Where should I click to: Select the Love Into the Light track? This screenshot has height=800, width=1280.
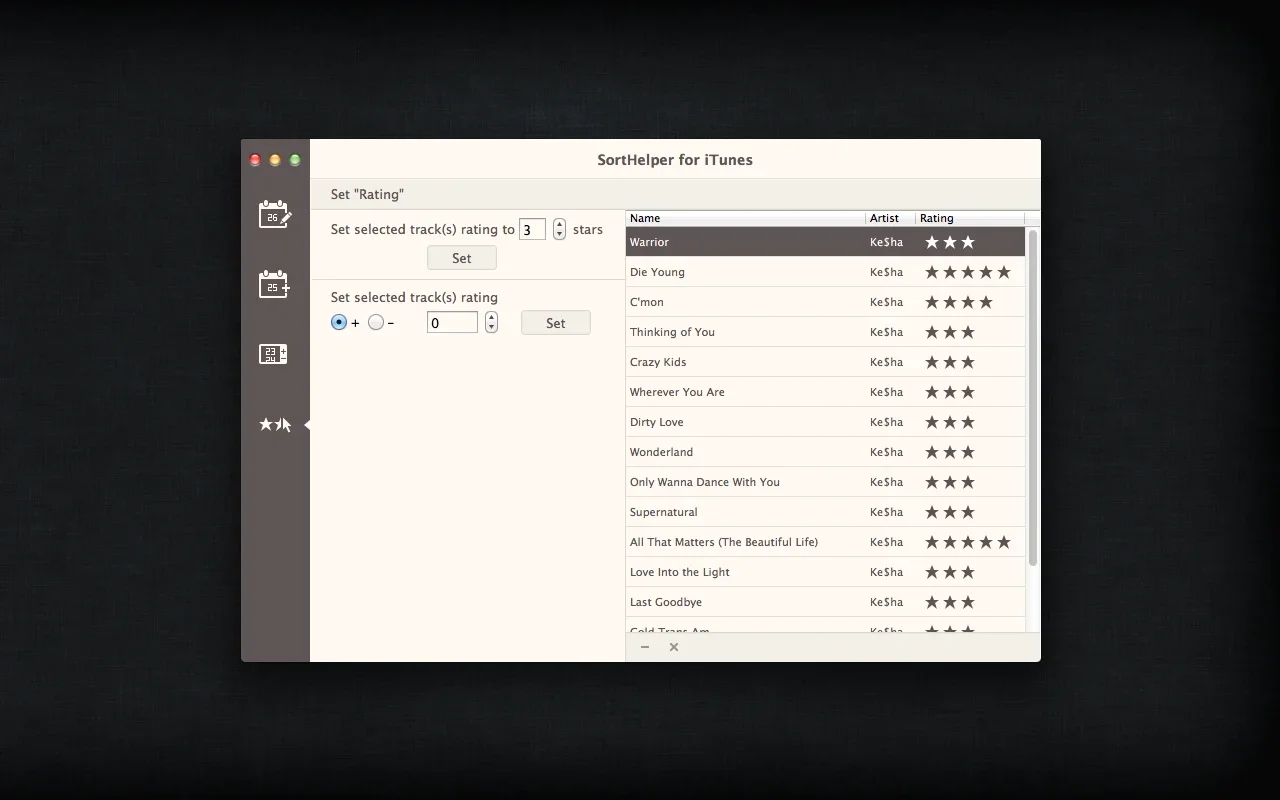pos(826,572)
